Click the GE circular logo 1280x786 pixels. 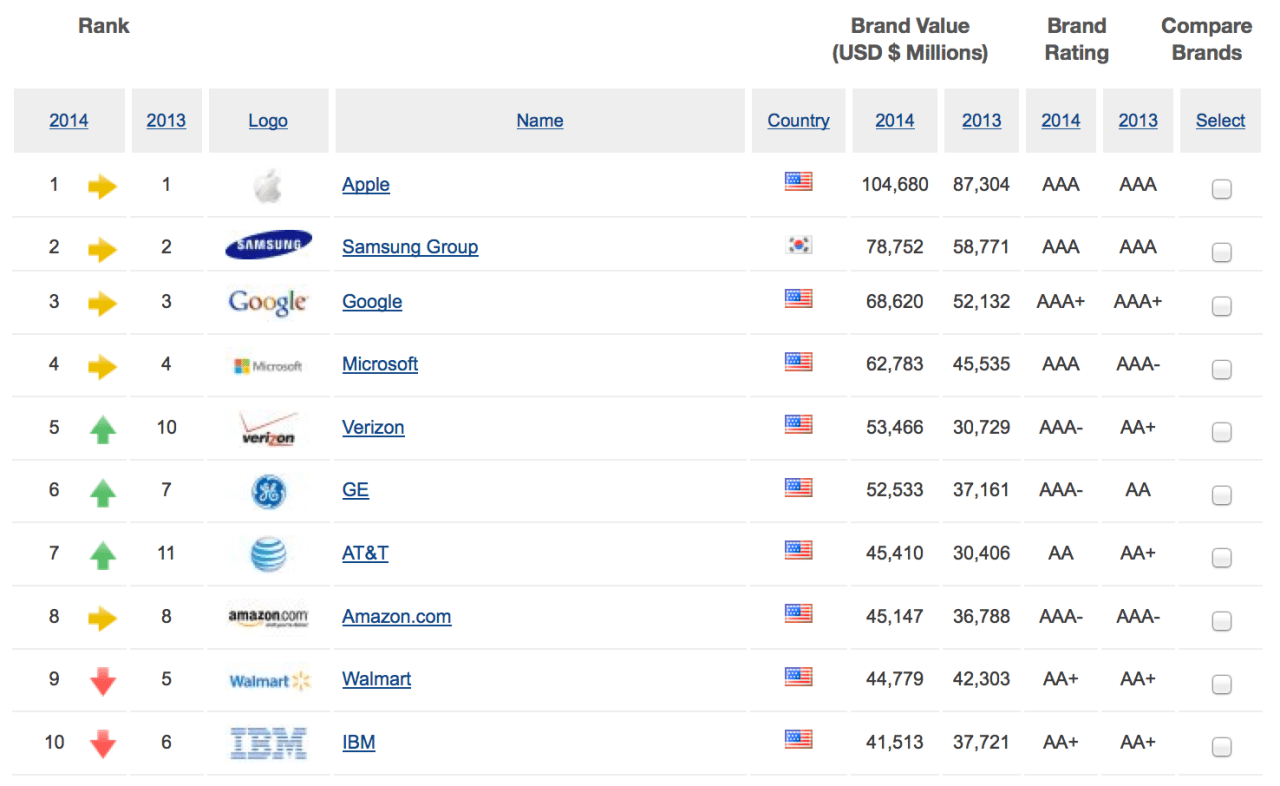point(268,491)
